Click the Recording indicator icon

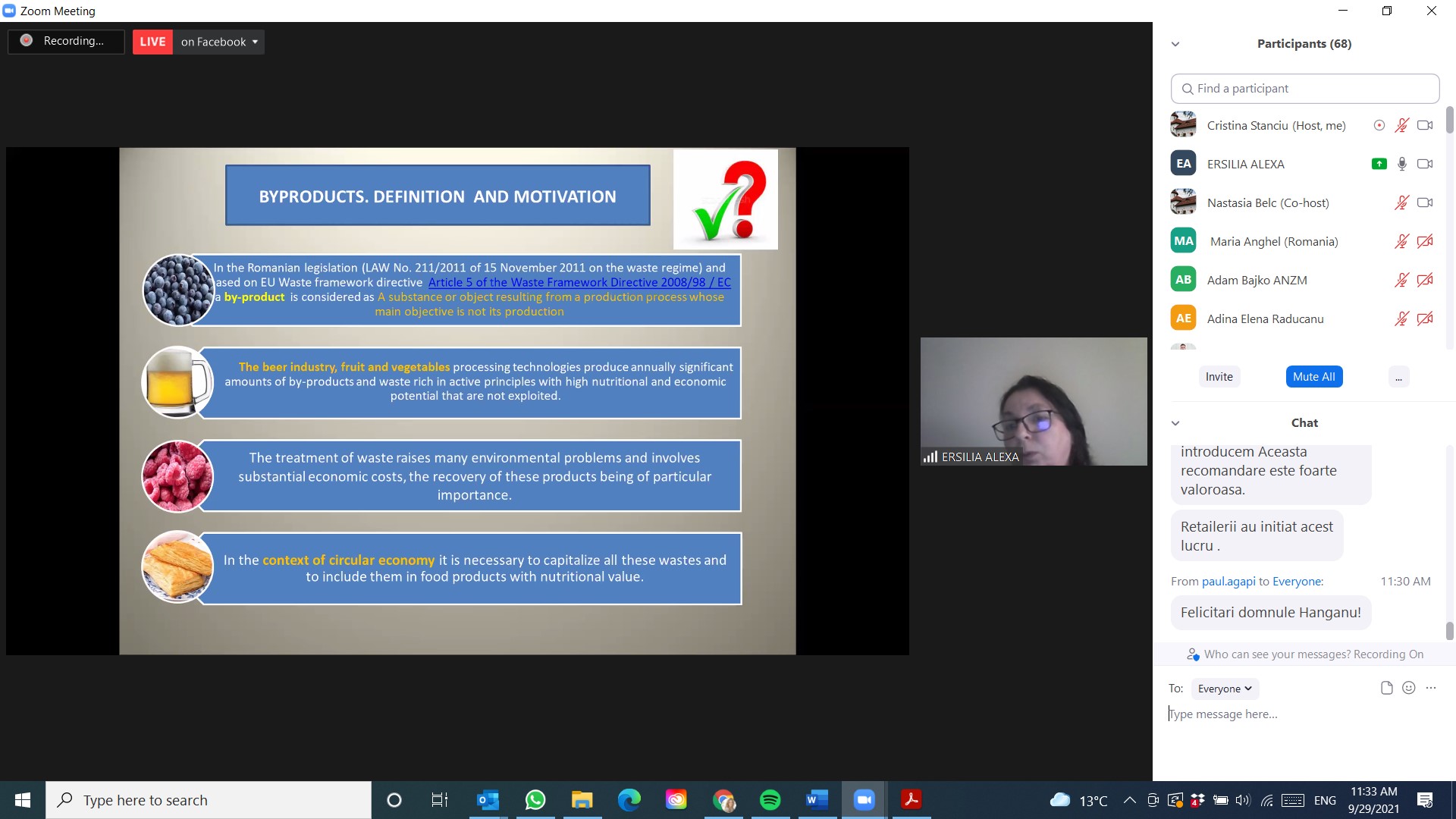(x=27, y=41)
